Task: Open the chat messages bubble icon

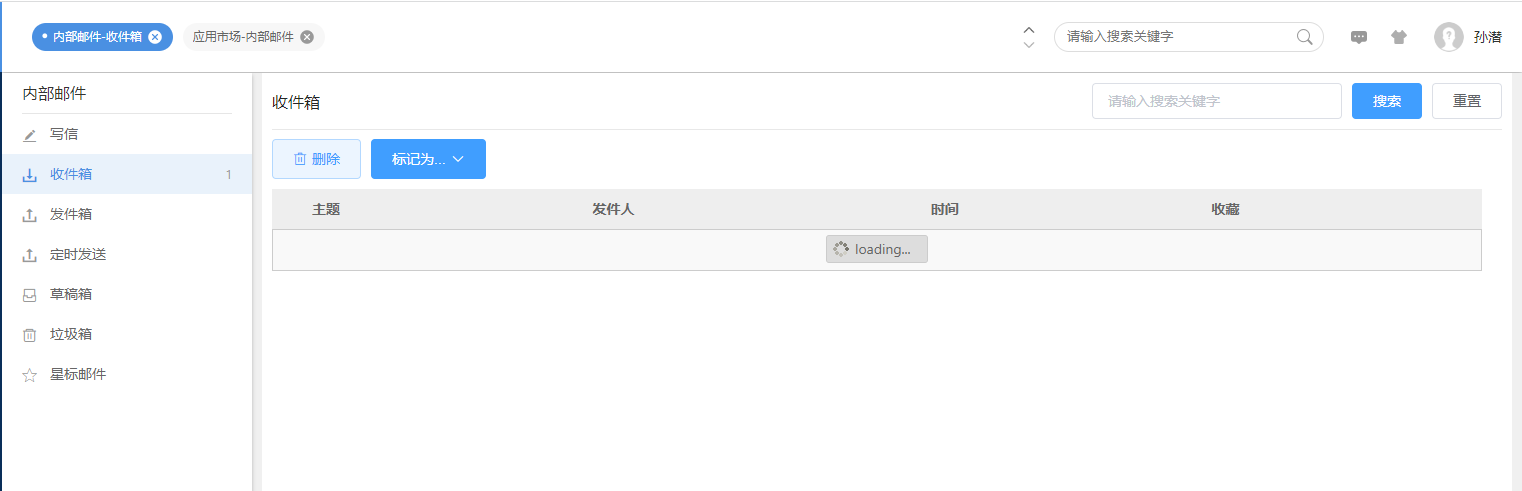Action: (1359, 37)
